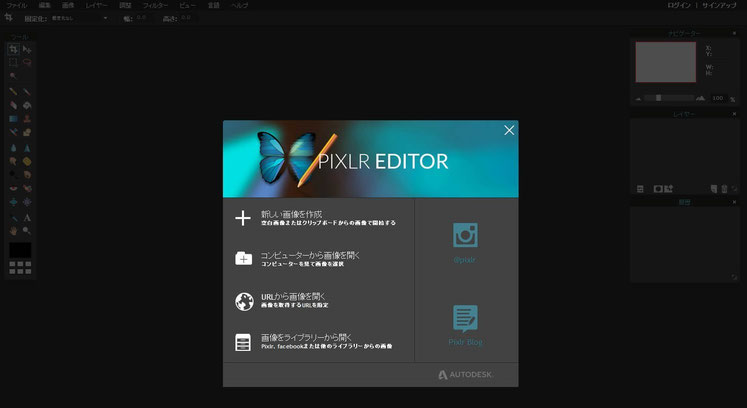Image resolution: width=747 pixels, height=408 pixels.
Task: Click the サインアップ link
Action: [719, 5]
